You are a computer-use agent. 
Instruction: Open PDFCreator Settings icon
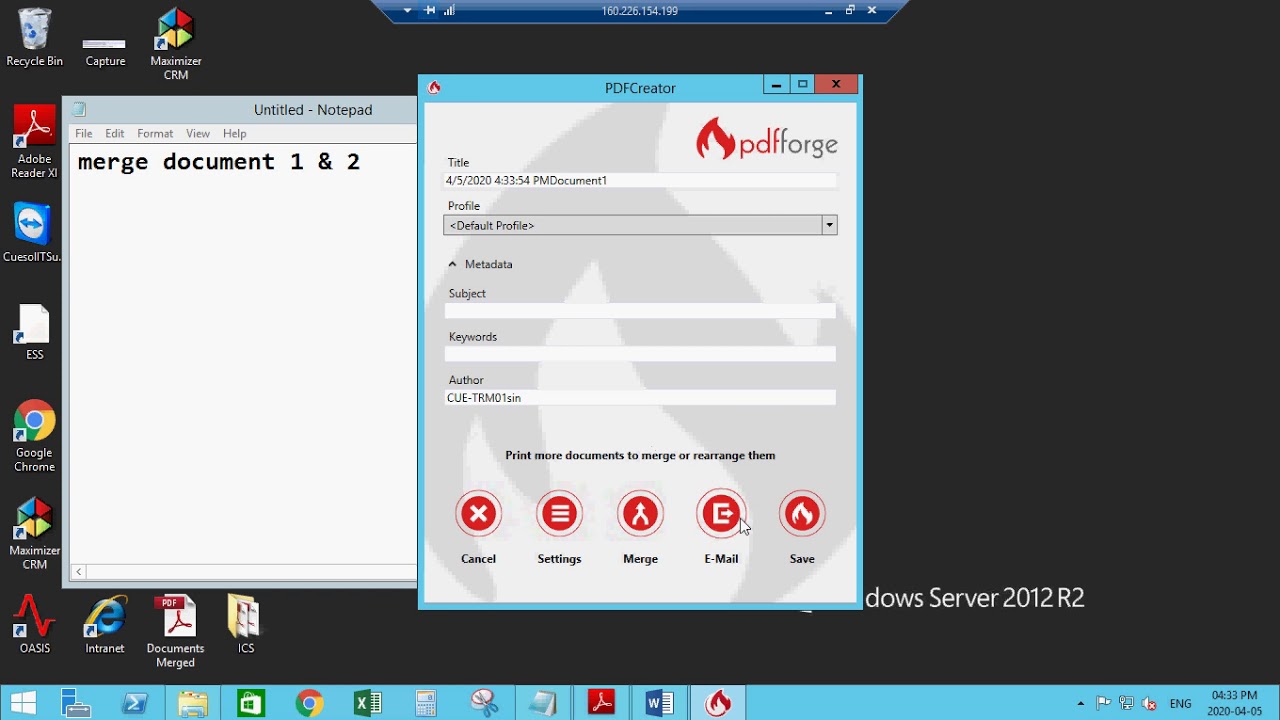[559, 514]
